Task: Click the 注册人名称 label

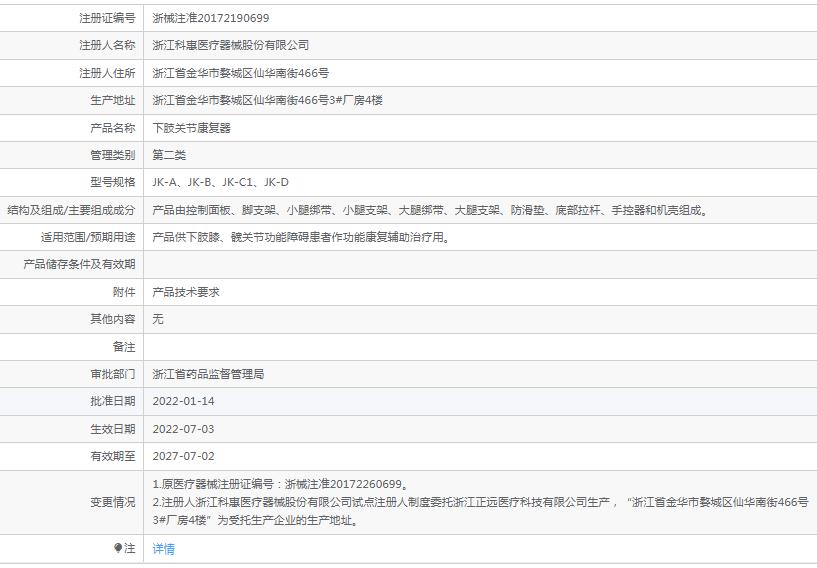Action: click(107, 45)
